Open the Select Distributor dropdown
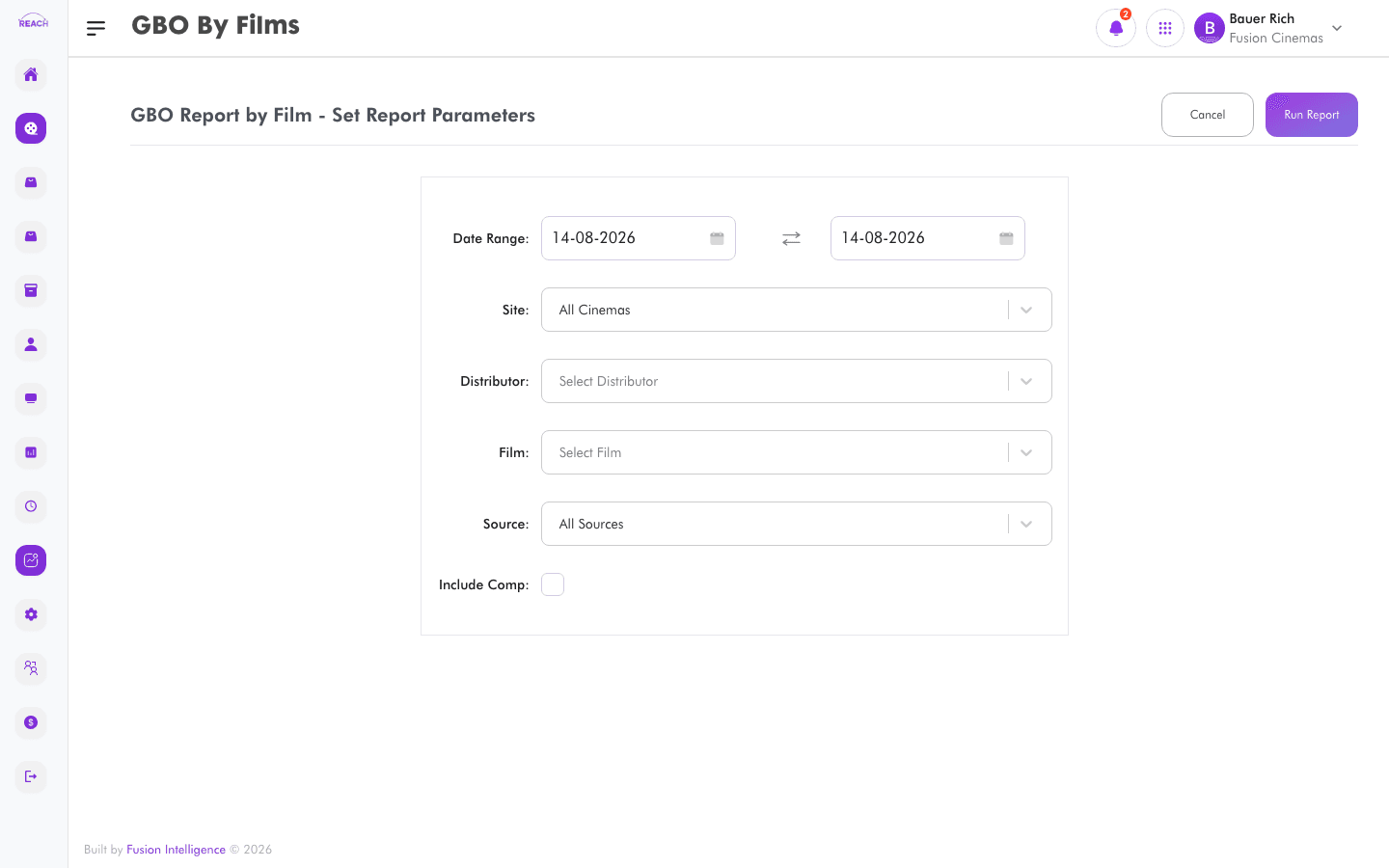 797,381
